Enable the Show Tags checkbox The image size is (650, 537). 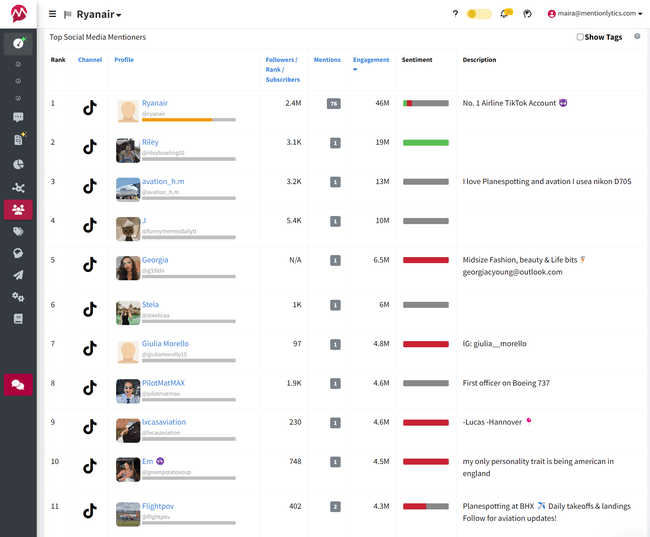[x=580, y=37]
